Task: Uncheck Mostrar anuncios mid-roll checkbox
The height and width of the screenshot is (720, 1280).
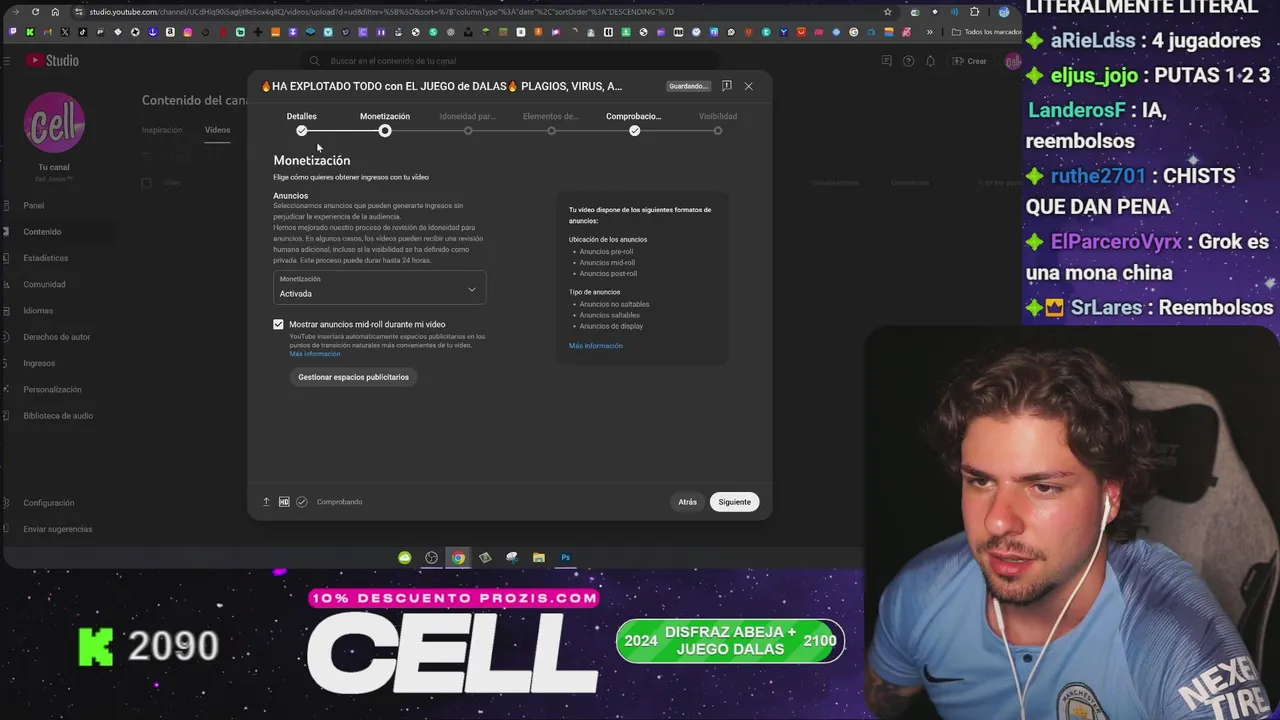Action: pos(278,324)
